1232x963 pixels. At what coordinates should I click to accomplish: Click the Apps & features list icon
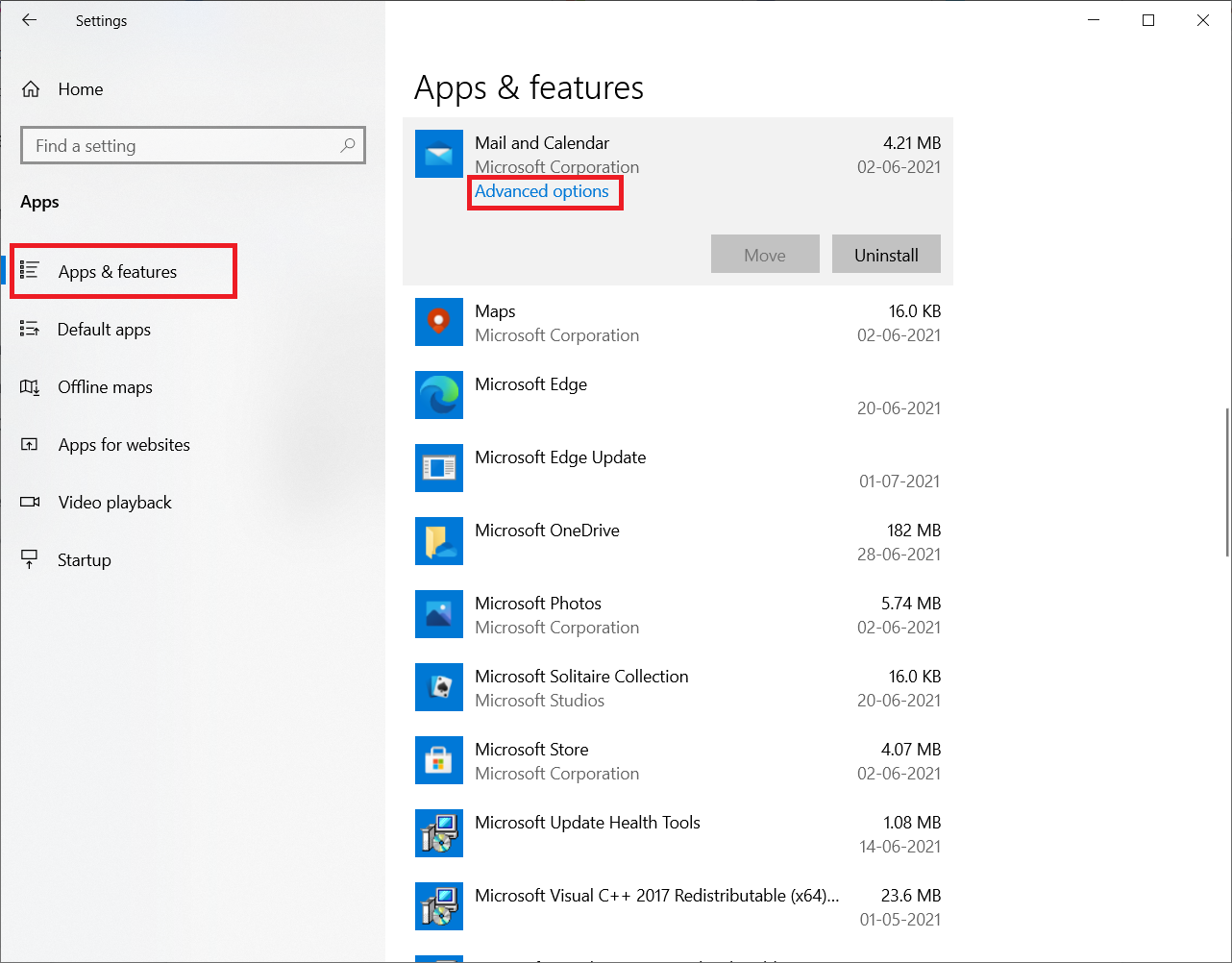pyautogui.click(x=30, y=271)
